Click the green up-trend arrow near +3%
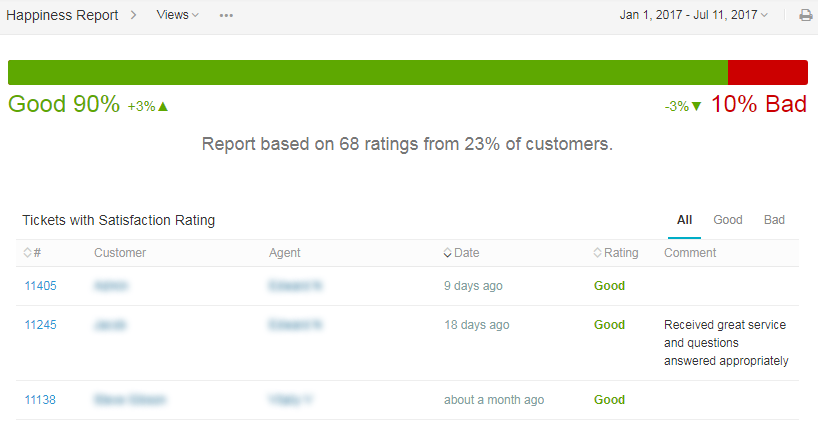This screenshot has height=423, width=818. pos(163,106)
